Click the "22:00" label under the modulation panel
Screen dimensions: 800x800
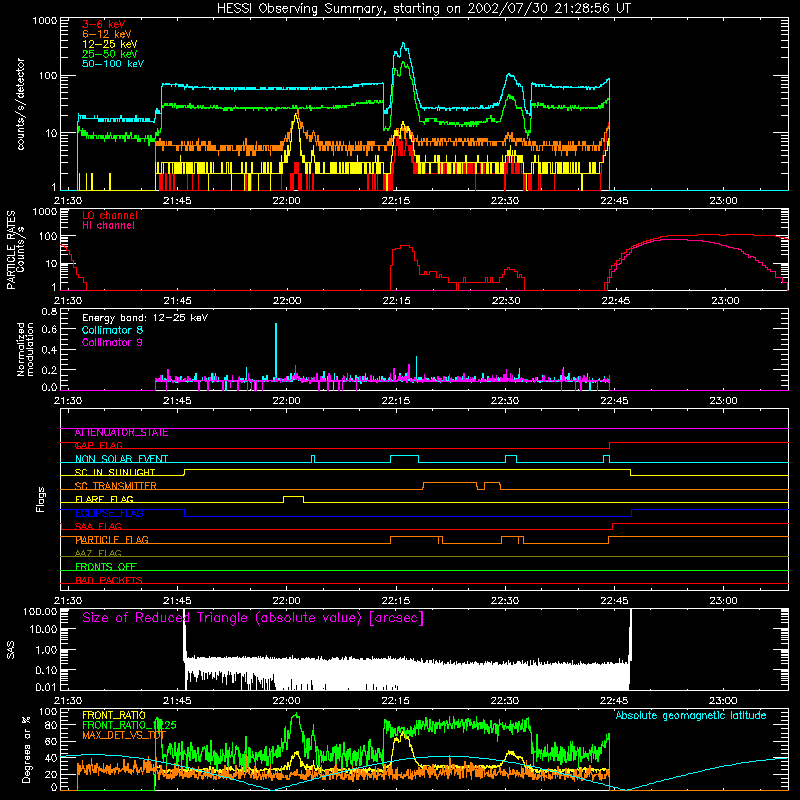(286, 401)
